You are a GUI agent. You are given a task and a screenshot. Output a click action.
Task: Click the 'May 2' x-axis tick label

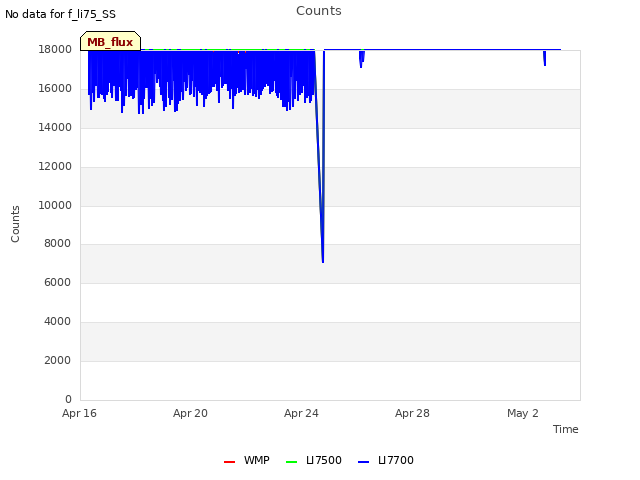(523, 413)
